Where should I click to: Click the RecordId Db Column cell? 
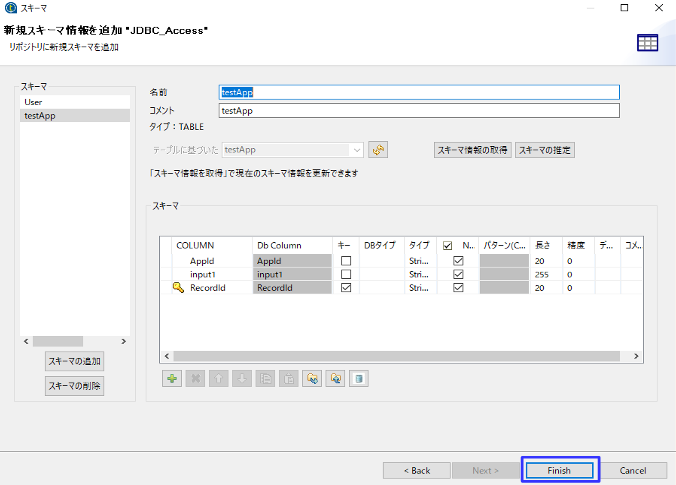click(292, 288)
